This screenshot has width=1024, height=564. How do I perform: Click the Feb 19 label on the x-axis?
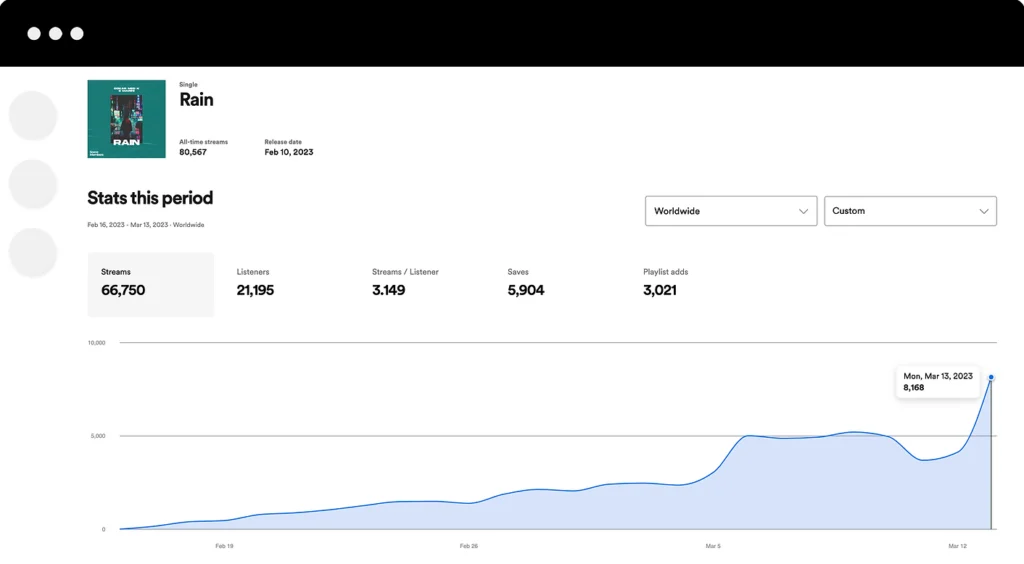[224, 546]
